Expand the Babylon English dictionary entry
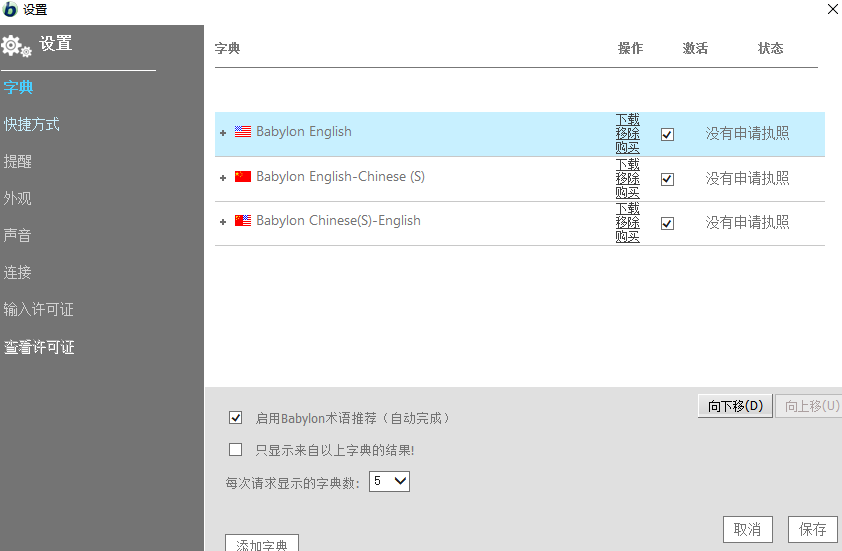 click(x=223, y=133)
